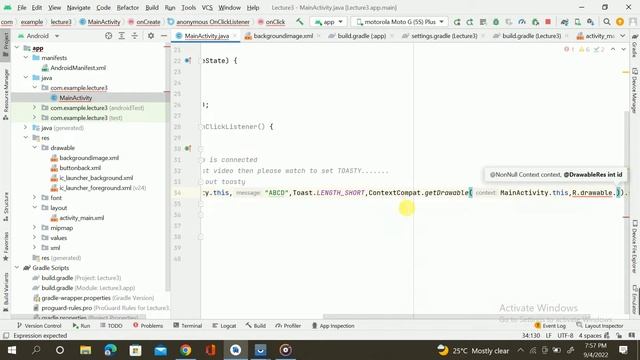The height and width of the screenshot is (360, 640).
Task: Open the Layout Inspector
Action: [x=600, y=326]
